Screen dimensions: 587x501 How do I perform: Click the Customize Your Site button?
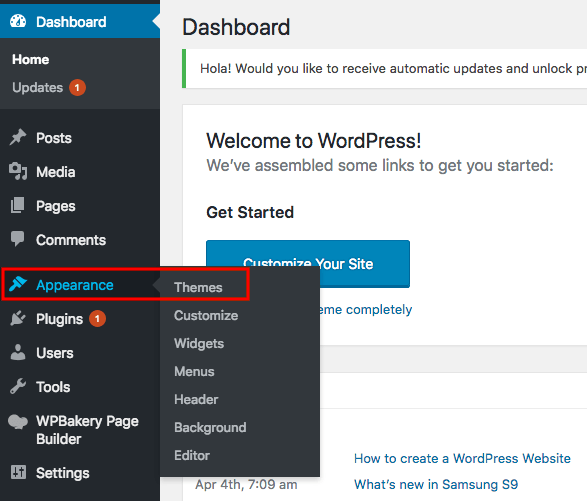pos(308,264)
